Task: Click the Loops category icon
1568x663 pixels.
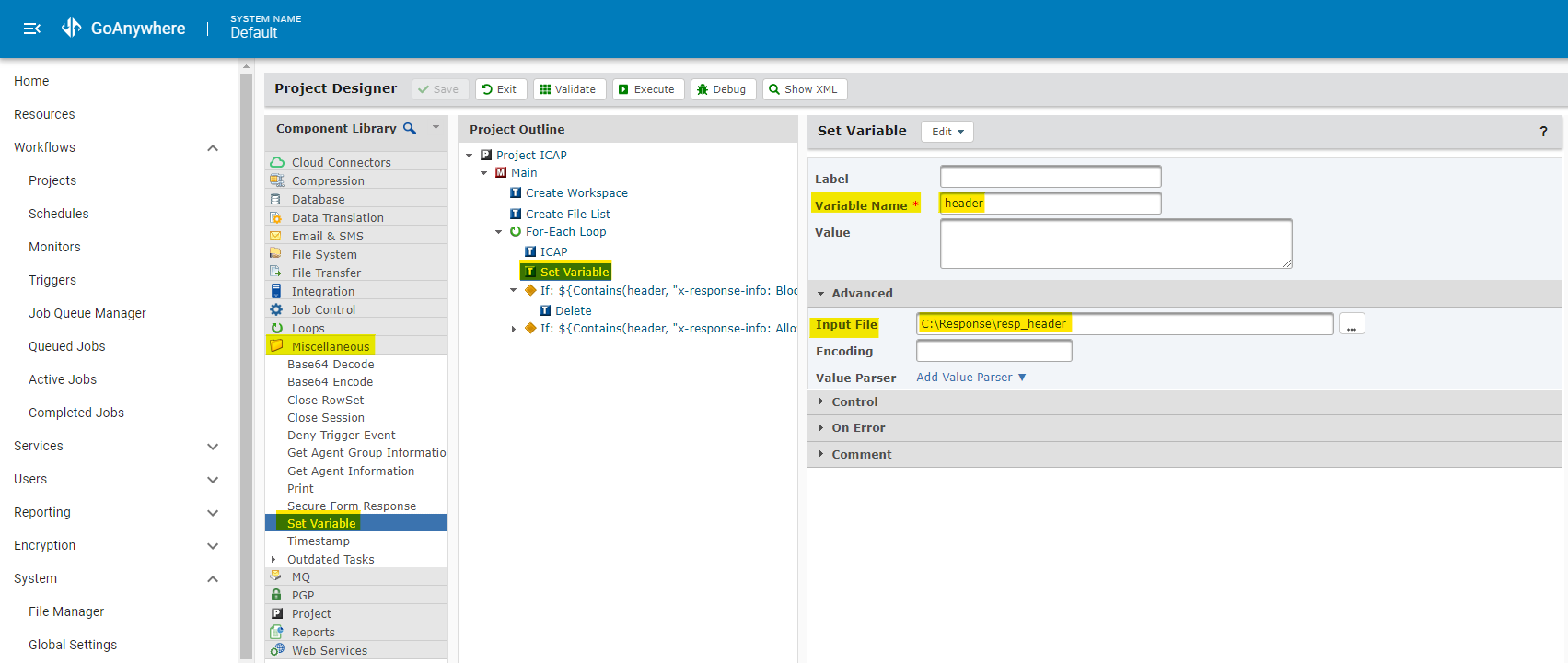Action: pos(276,328)
